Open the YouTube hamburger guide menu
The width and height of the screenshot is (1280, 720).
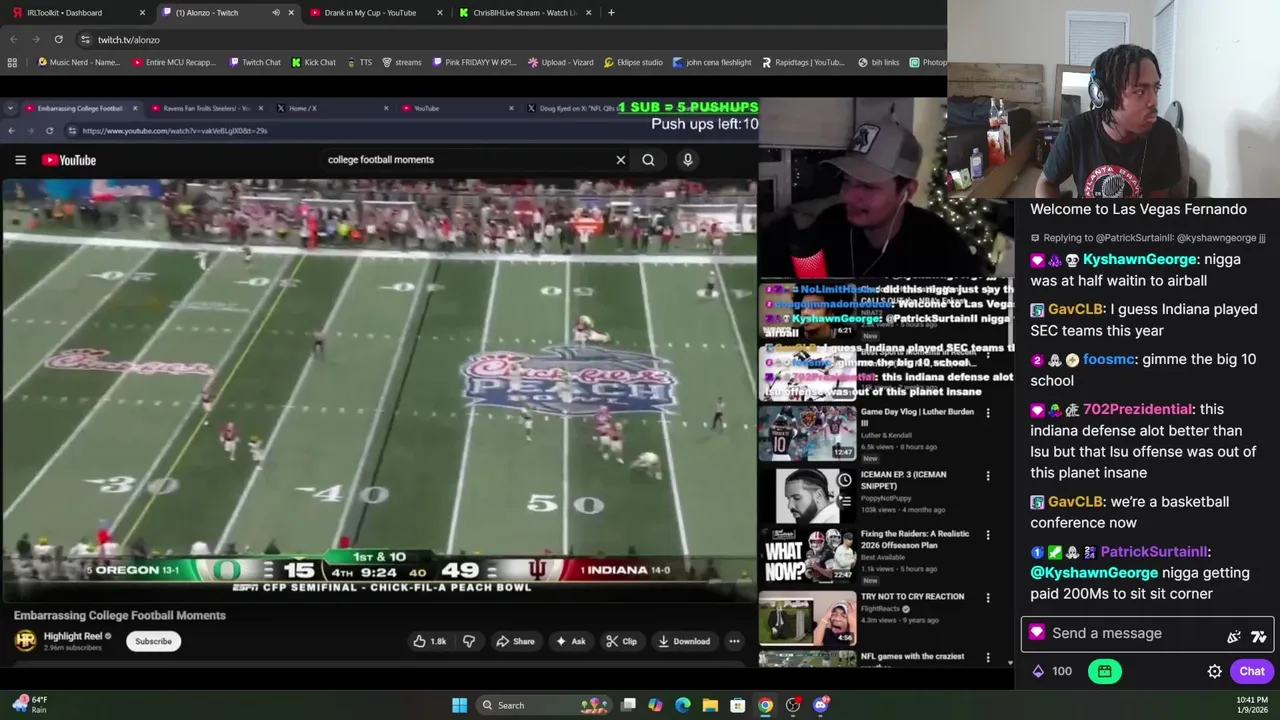pyautogui.click(x=20, y=160)
